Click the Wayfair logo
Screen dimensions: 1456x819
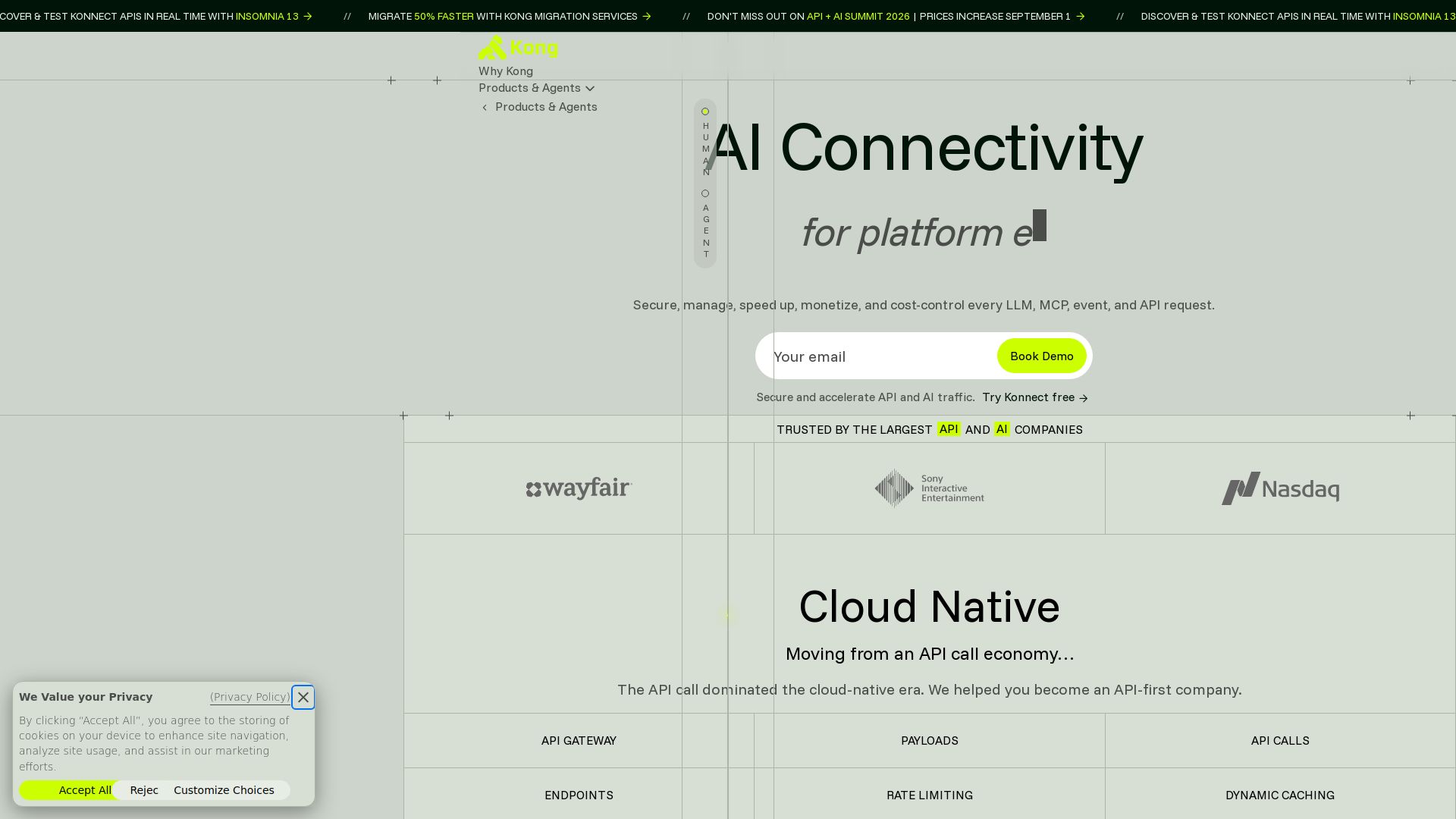pyautogui.click(x=579, y=488)
